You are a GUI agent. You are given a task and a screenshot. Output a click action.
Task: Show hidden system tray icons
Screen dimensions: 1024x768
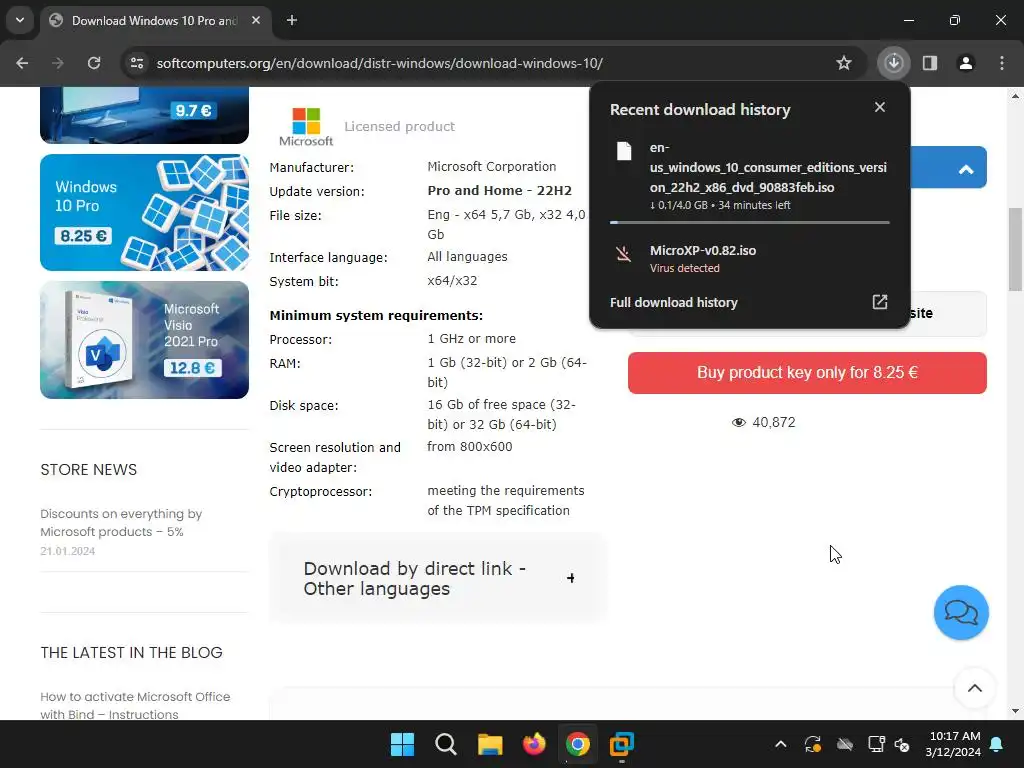(780, 744)
